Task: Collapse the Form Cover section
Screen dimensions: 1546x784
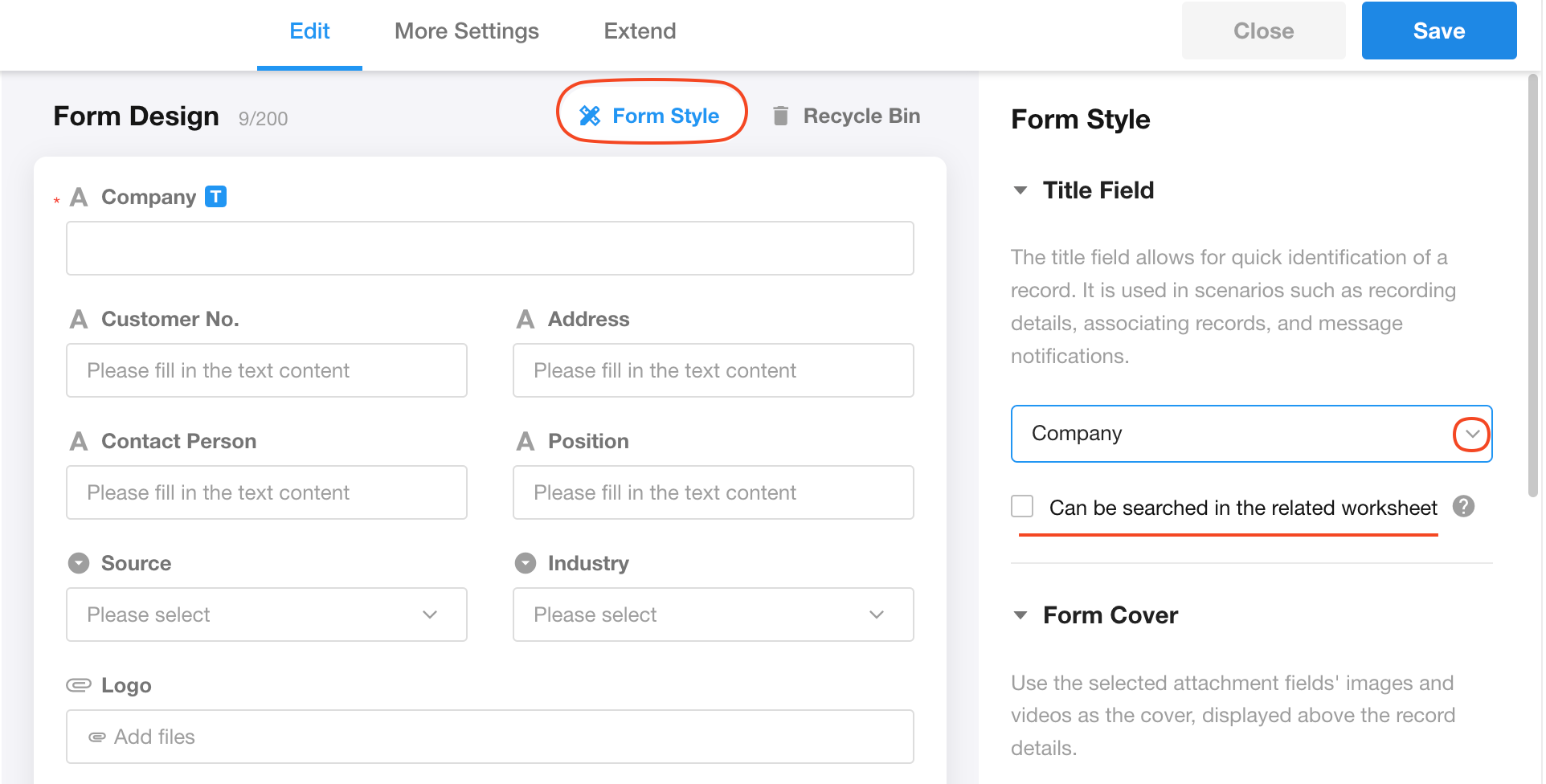Action: click(x=1020, y=615)
